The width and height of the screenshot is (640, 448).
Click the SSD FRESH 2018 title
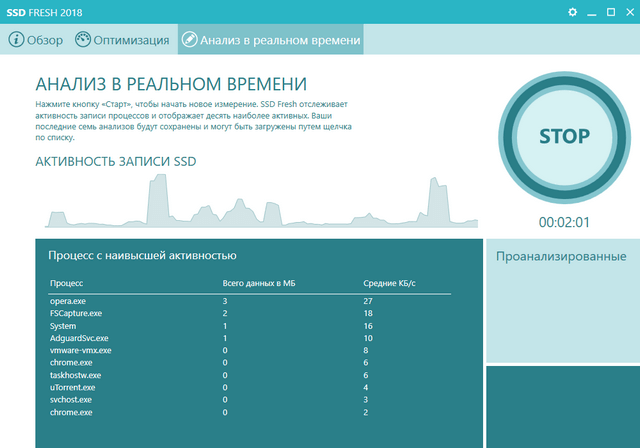(x=44, y=13)
